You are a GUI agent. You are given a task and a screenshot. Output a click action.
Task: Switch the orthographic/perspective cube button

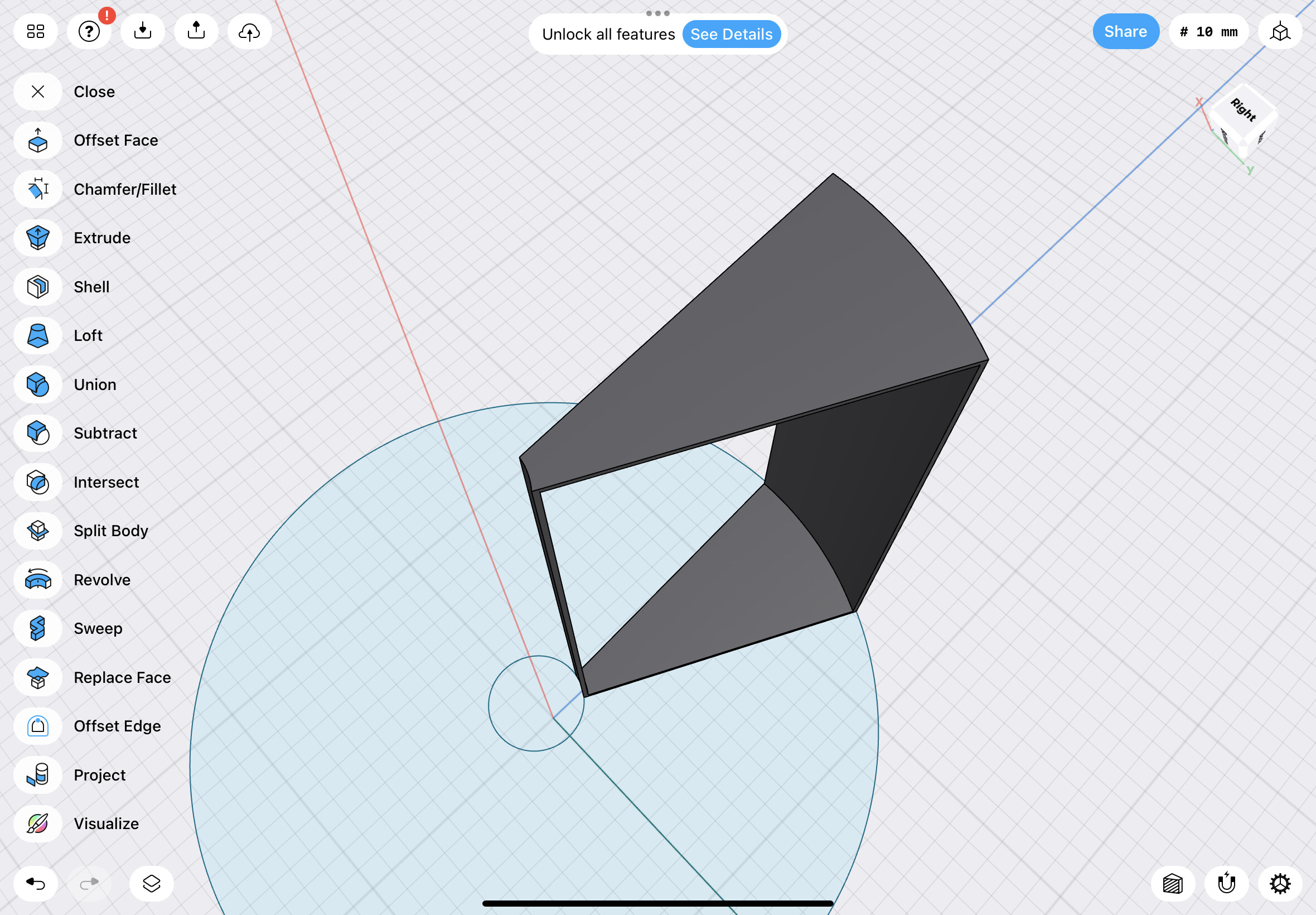[1279, 32]
